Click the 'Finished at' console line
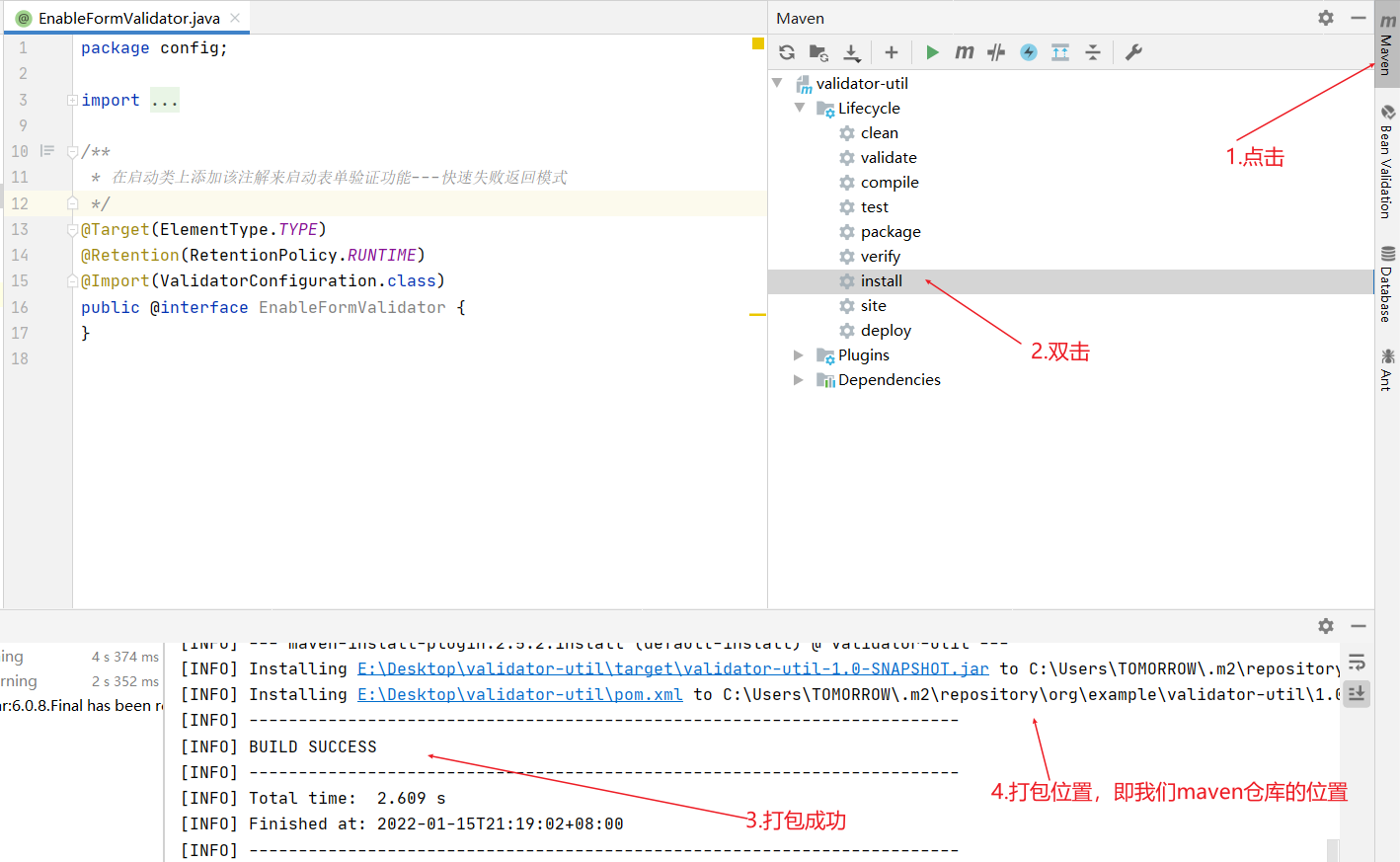This screenshot has width=1400, height=862. [x=436, y=823]
